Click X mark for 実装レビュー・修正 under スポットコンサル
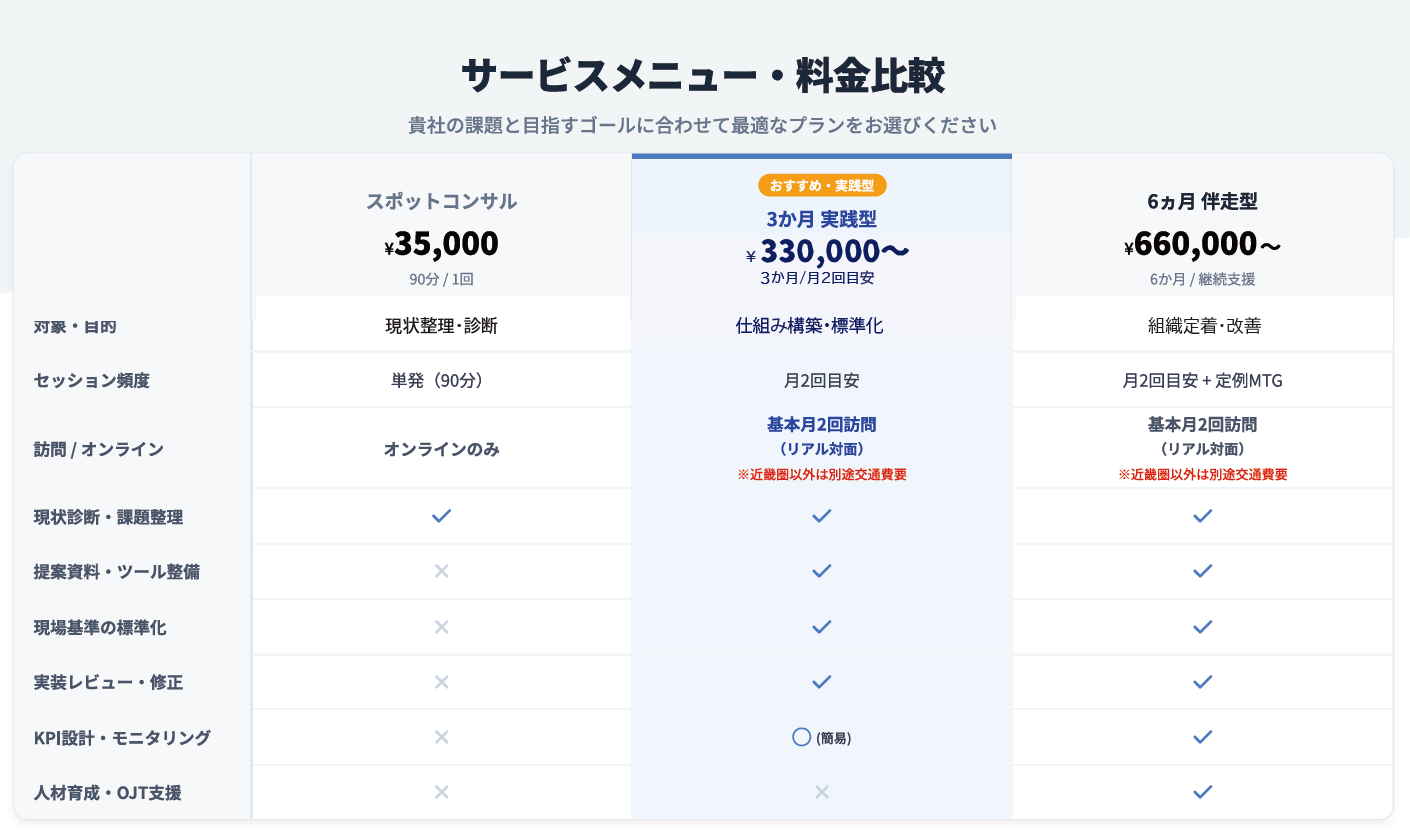 [441, 682]
